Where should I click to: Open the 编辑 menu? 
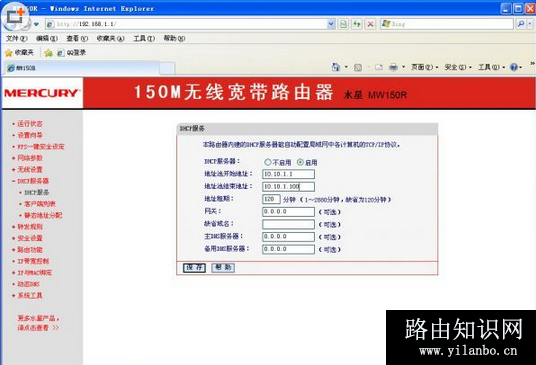point(47,38)
